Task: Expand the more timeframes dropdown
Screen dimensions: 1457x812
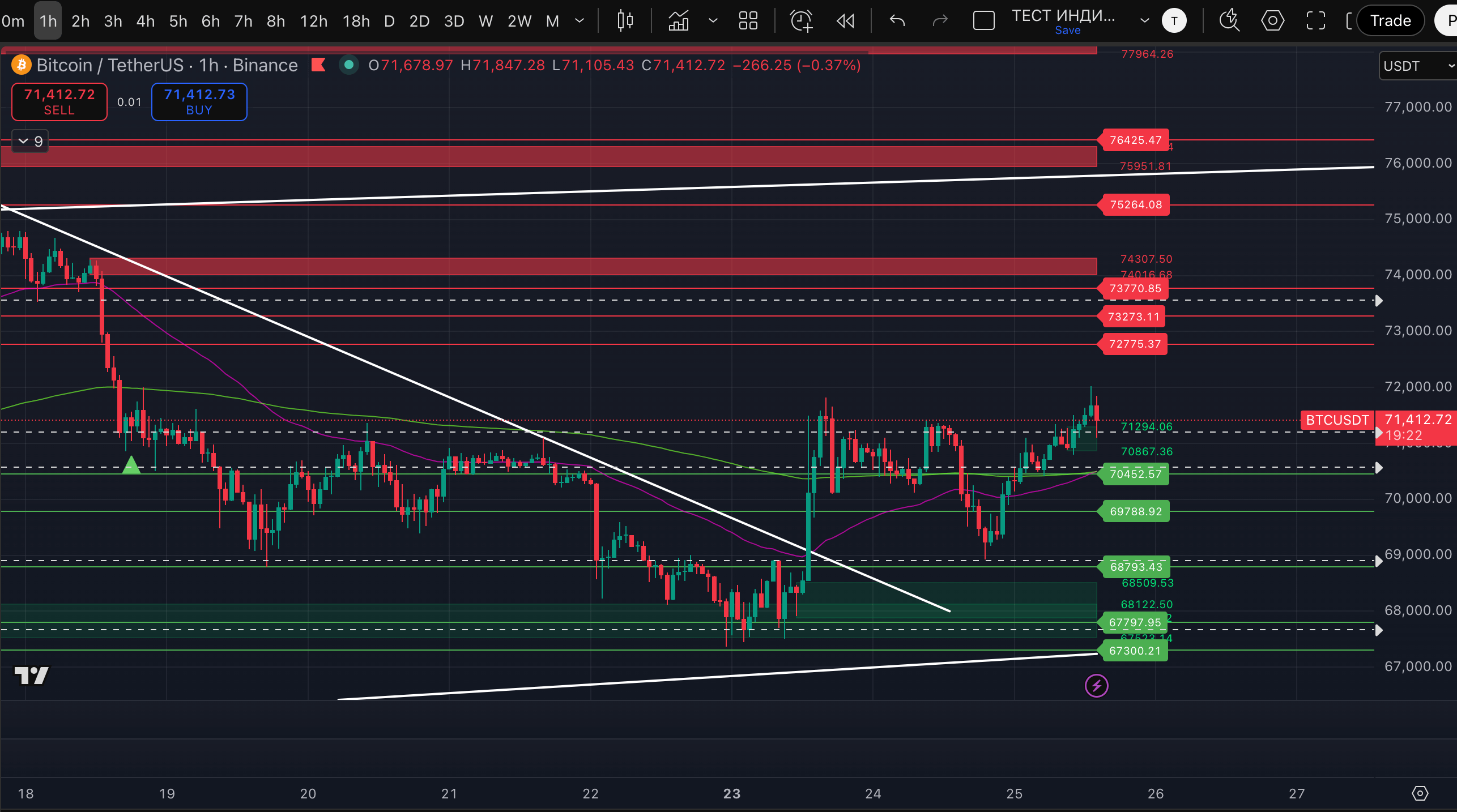Action: [579, 21]
